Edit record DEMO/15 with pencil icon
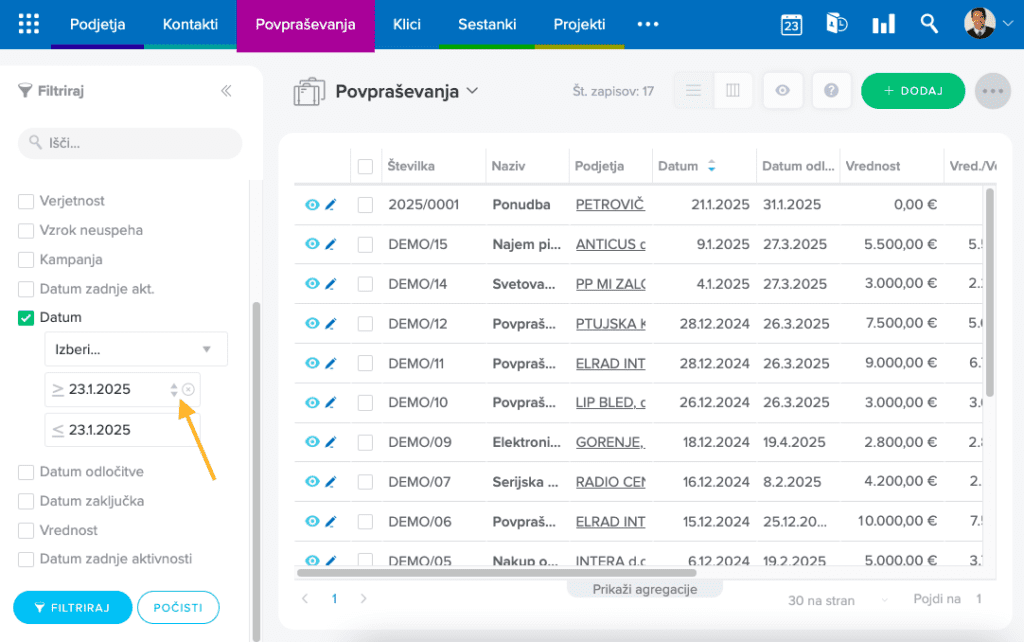 point(331,244)
